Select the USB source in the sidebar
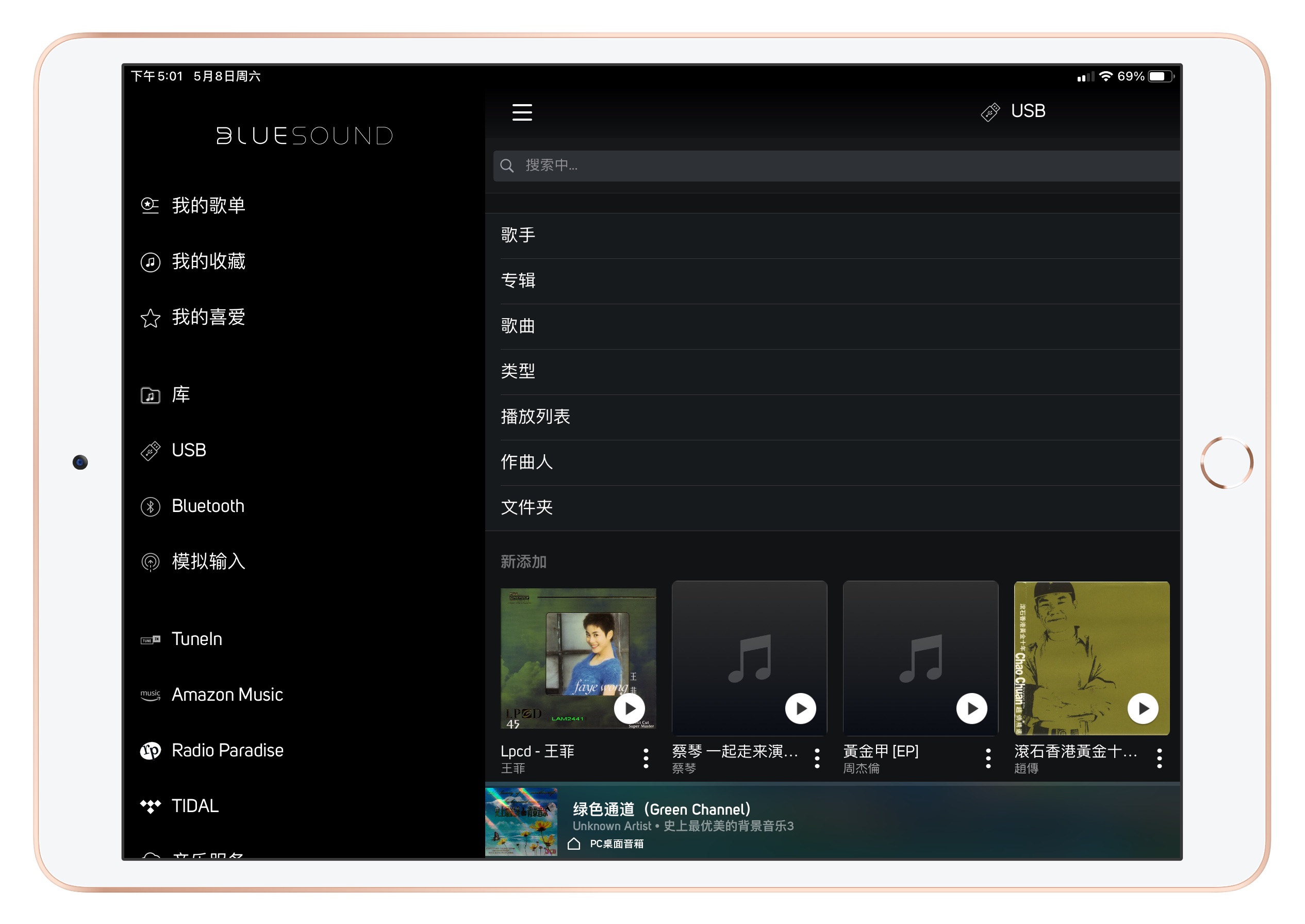 188,450
